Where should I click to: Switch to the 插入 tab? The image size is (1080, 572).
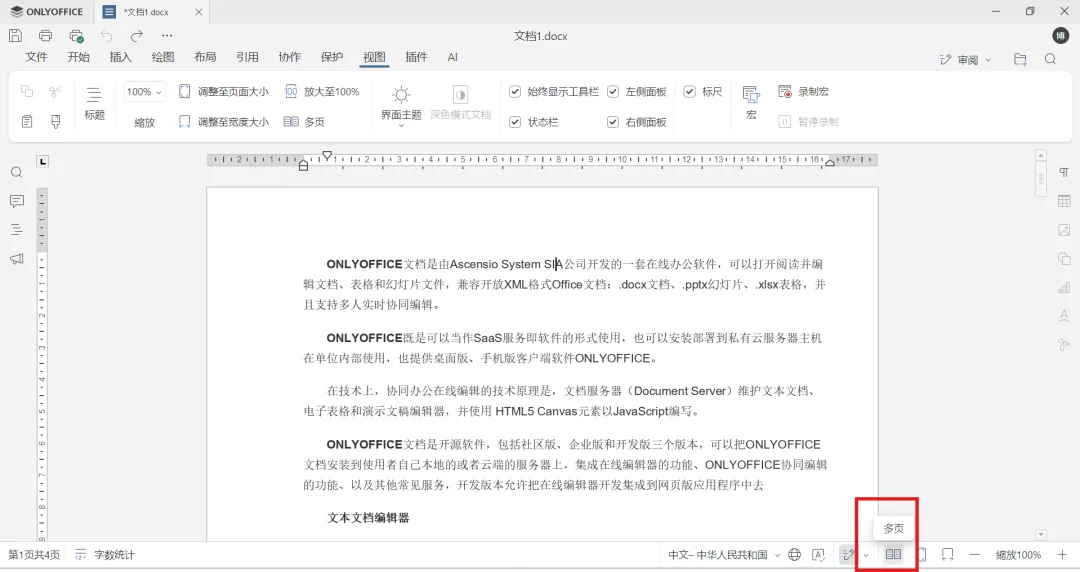click(121, 57)
